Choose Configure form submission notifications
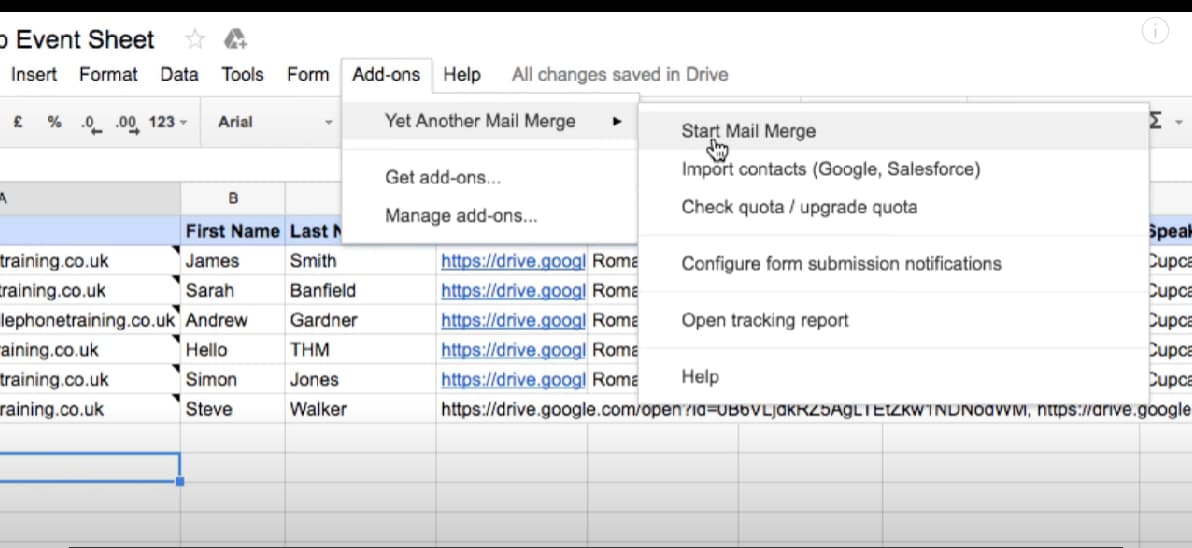 tap(893, 264)
